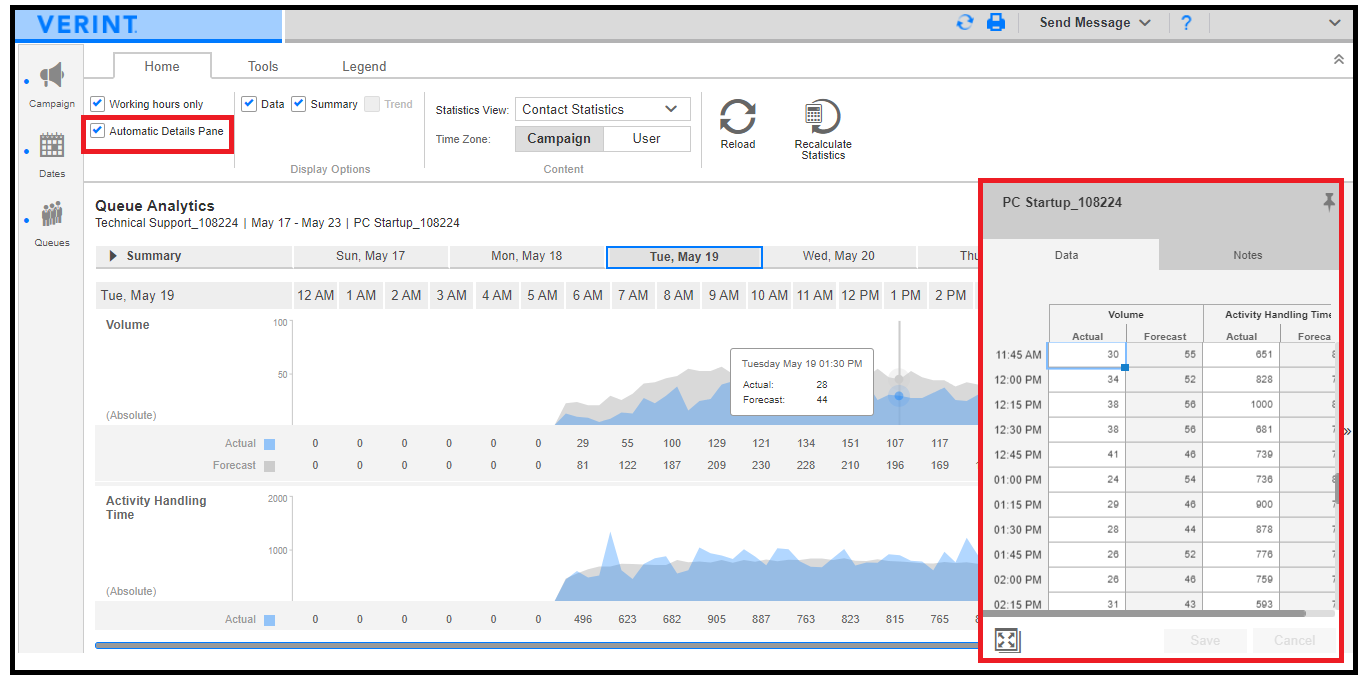This screenshot has width=1365, height=682.
Task: Click Handling Time actual value 905
Action: pos(716,620)
